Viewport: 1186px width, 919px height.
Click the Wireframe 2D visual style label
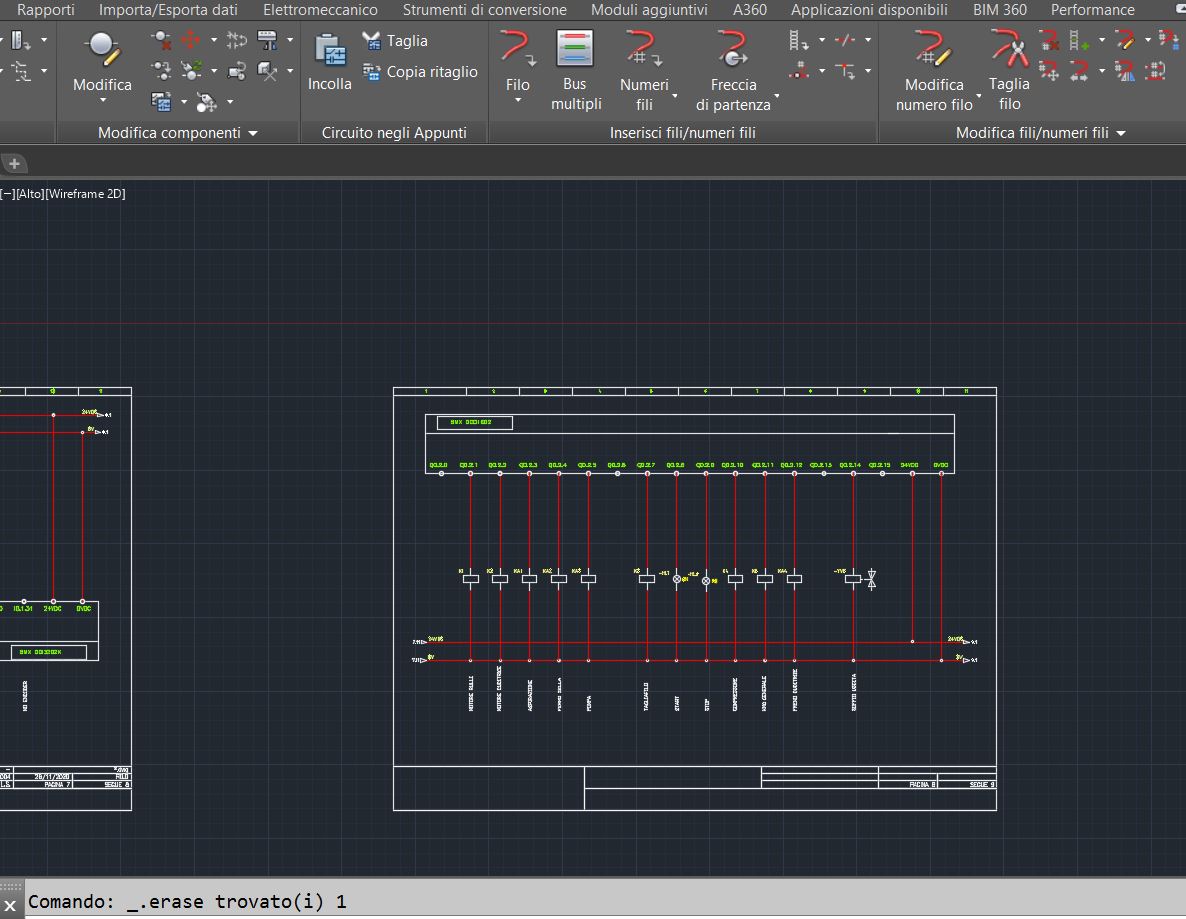pos(85,194)
